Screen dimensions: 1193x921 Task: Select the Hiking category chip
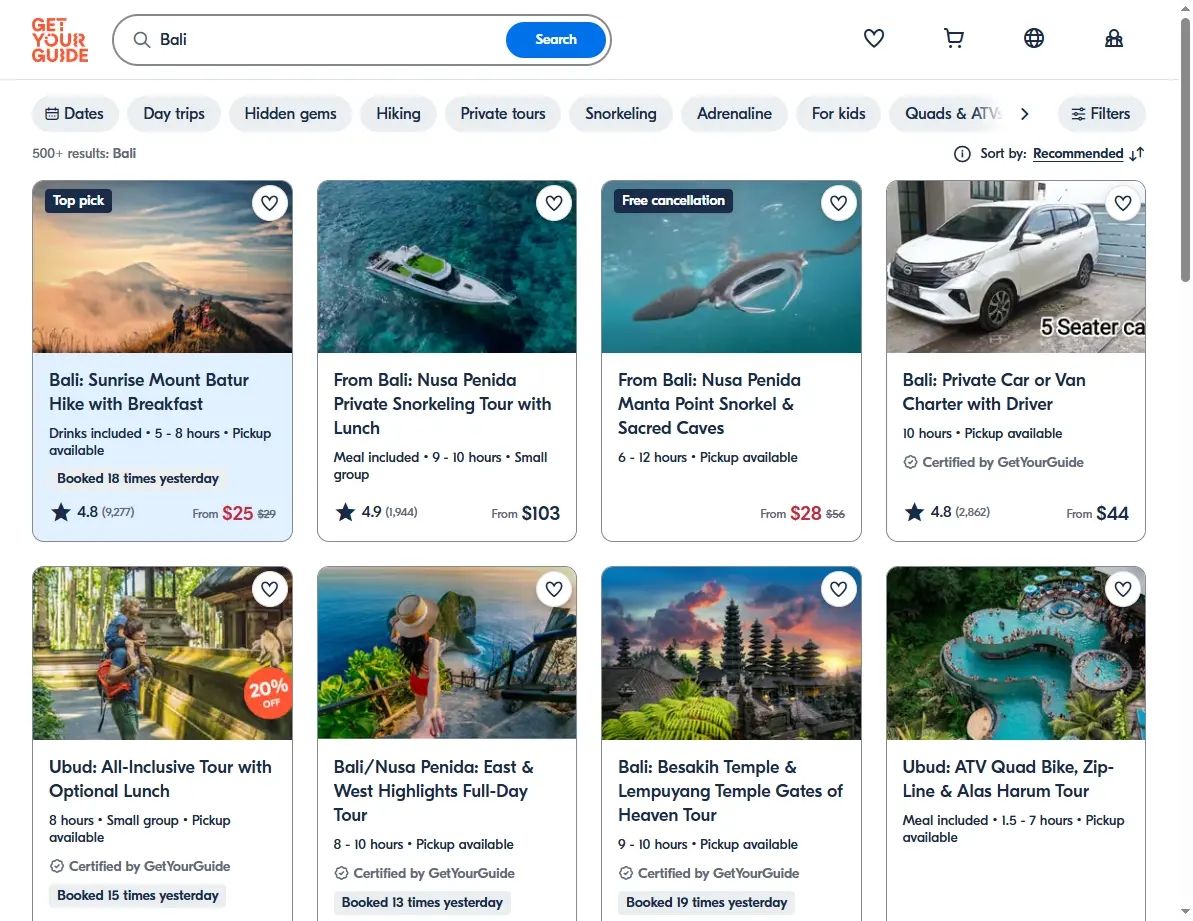tap(398, 114)
